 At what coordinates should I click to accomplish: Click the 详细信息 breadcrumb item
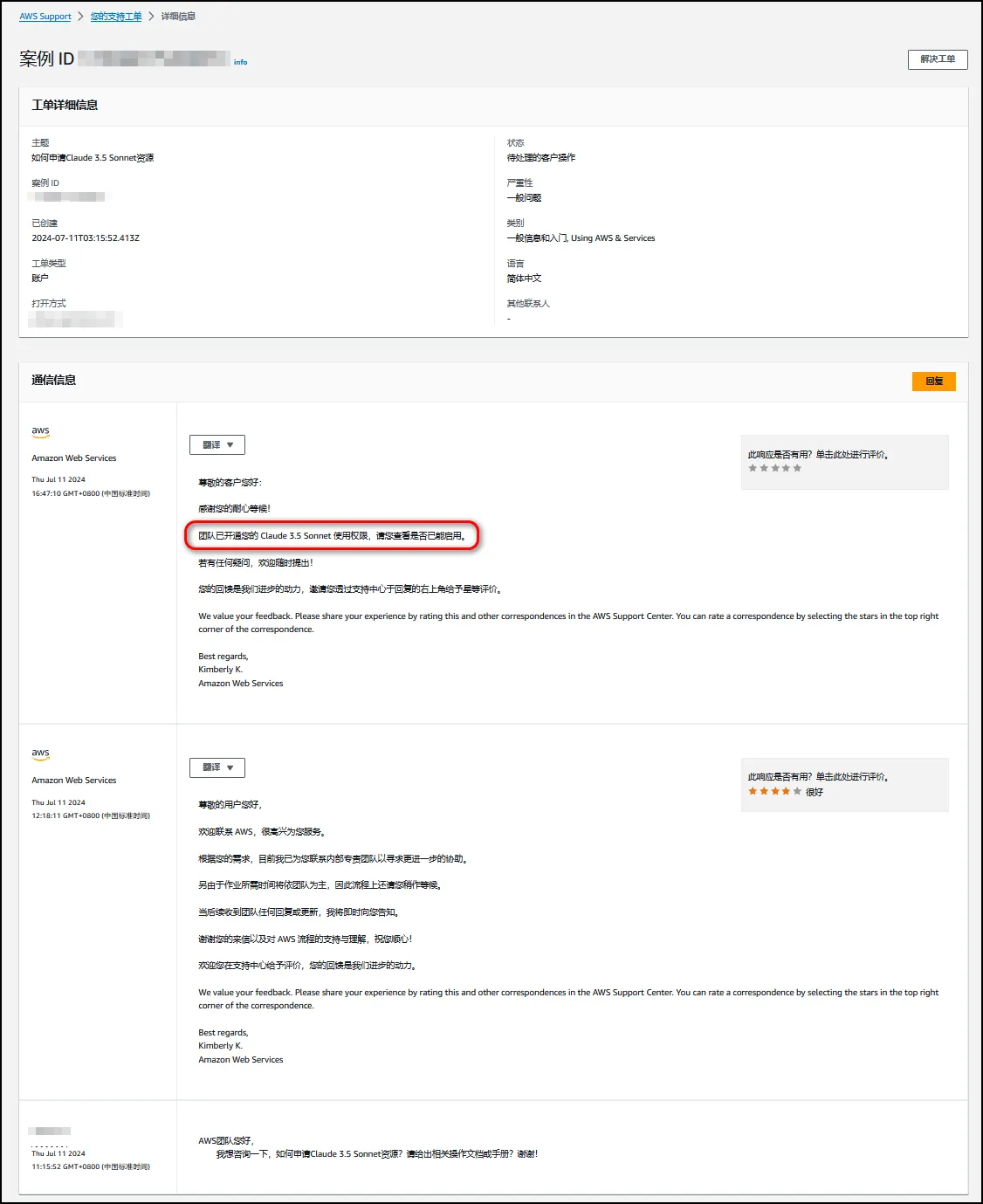tap(178, 17)
